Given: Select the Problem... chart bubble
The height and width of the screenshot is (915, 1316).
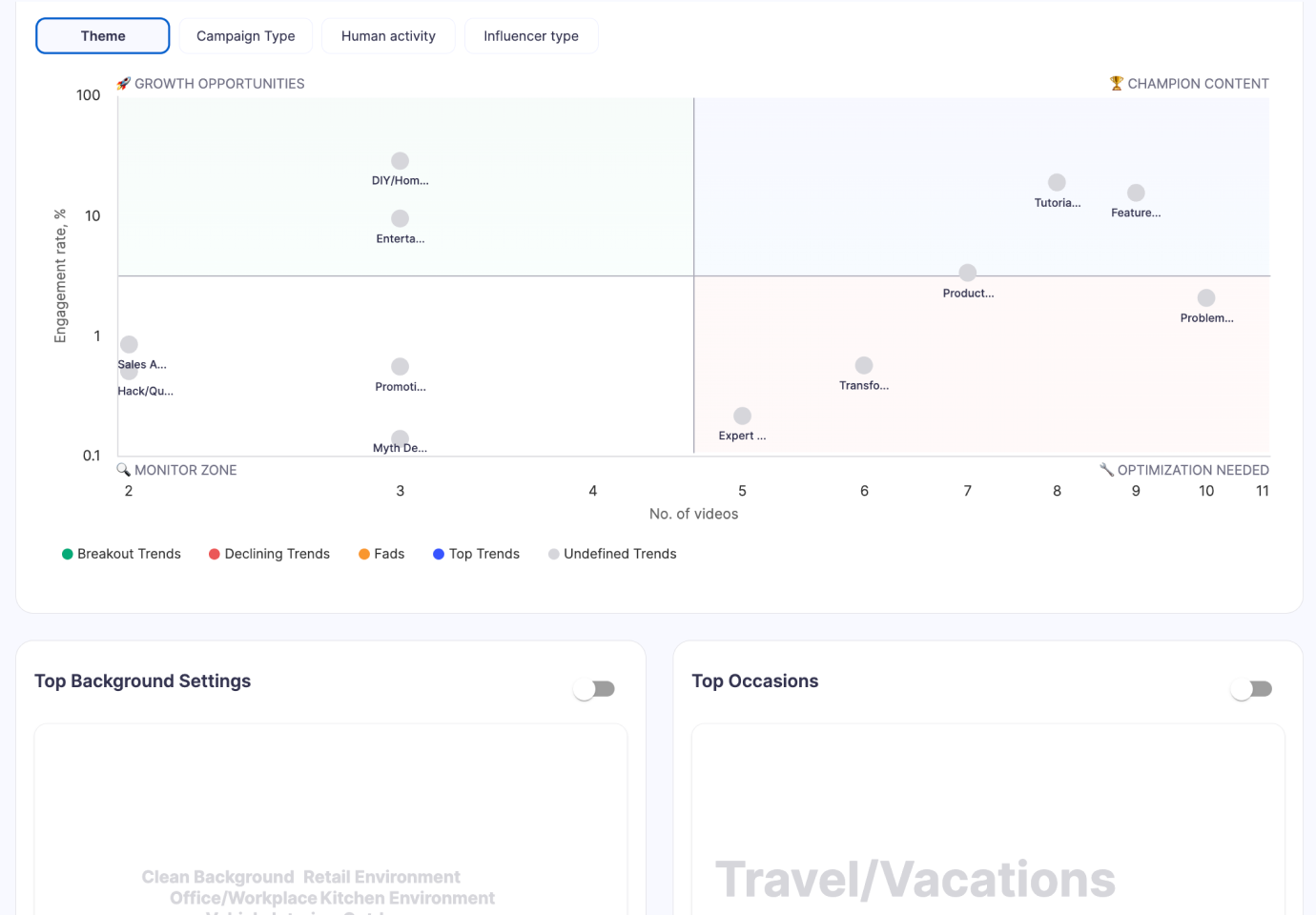Looking at the screenshot, I should click(x=1206, y=298).
